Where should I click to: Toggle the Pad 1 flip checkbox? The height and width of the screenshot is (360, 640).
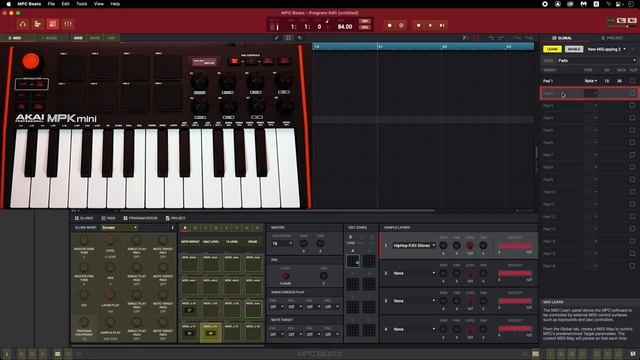coord(632,81)
